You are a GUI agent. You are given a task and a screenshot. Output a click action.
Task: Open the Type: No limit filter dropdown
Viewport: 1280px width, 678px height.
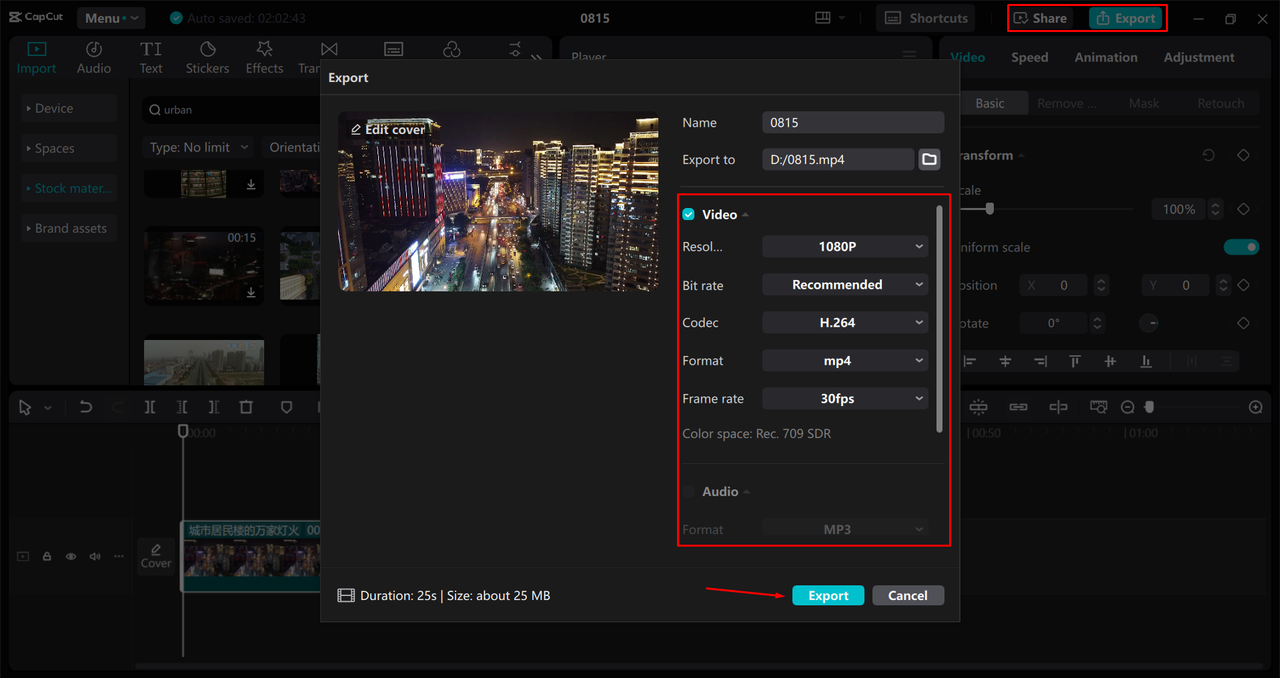198,147
